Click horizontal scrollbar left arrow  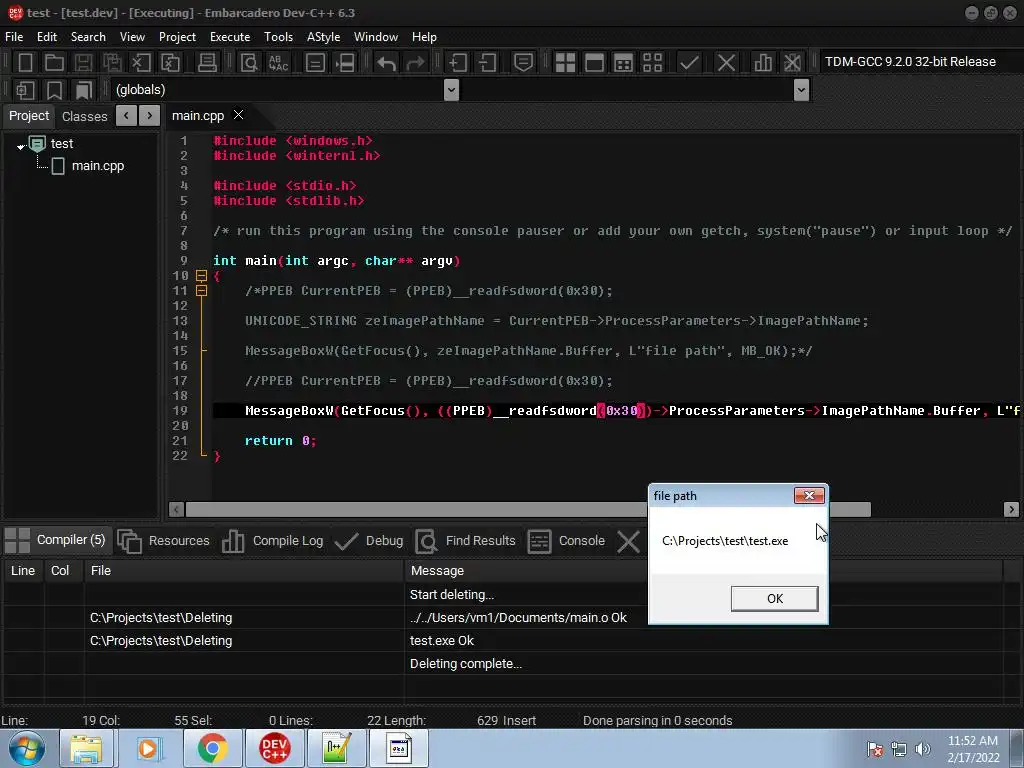(176, 509)
